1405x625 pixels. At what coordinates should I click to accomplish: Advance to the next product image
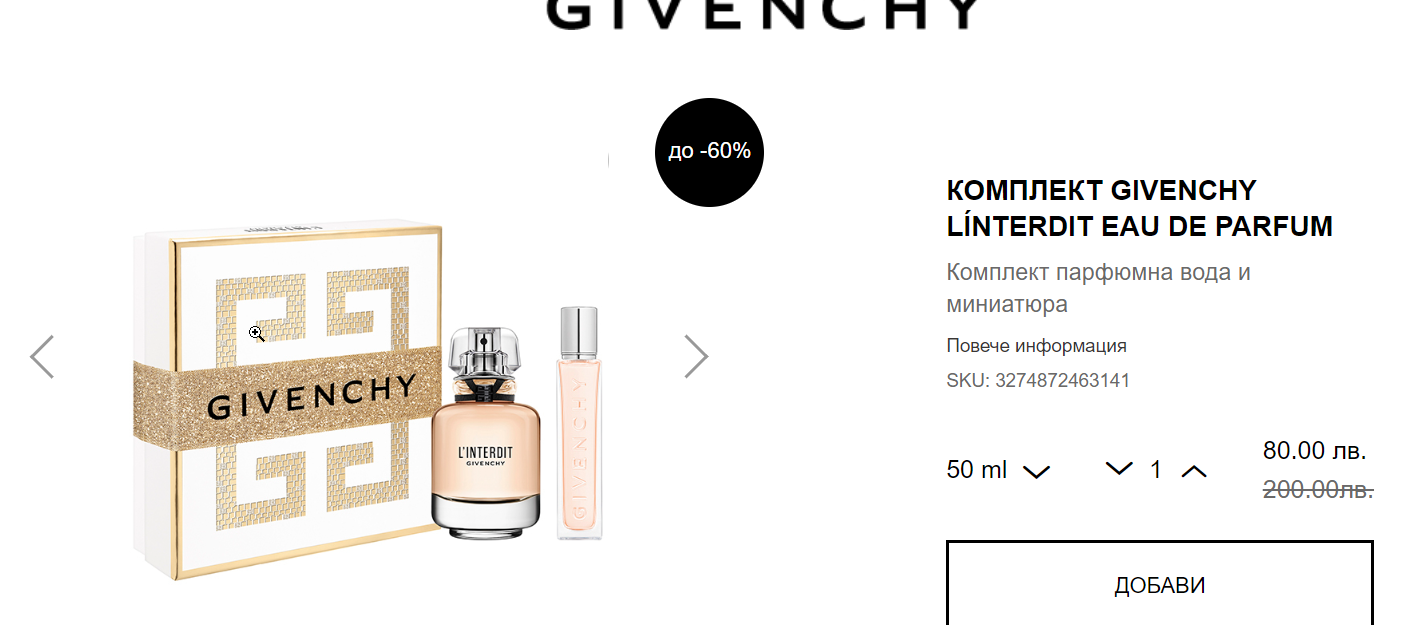[696, 356]
